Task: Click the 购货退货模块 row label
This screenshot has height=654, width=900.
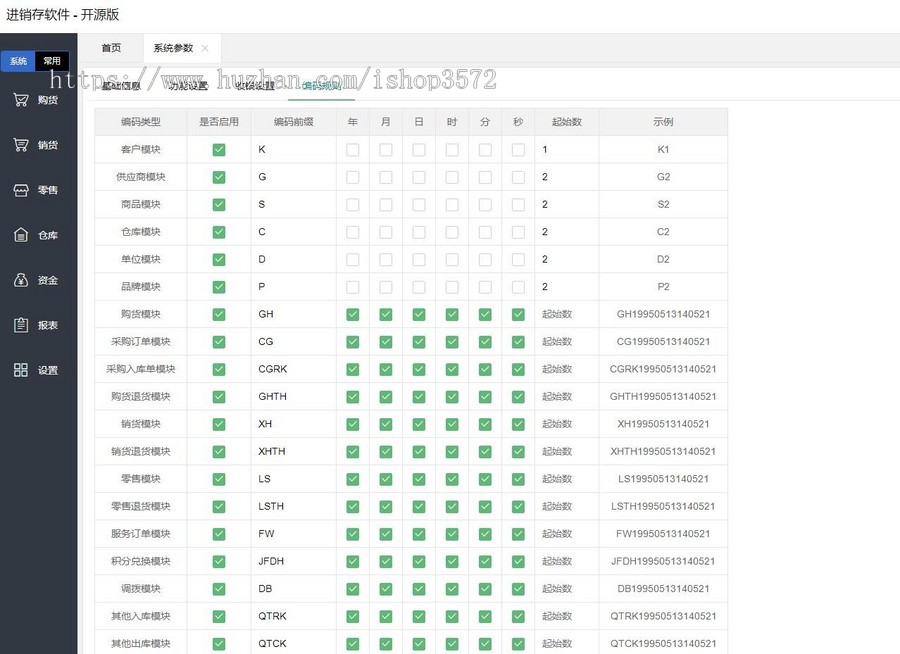Action: pos(141,397)
